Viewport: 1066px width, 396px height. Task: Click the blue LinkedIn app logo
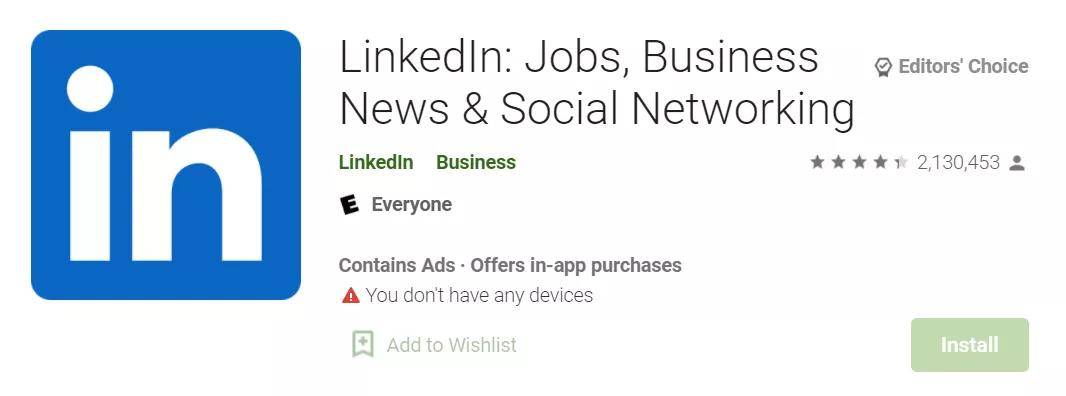click(166, 165)
